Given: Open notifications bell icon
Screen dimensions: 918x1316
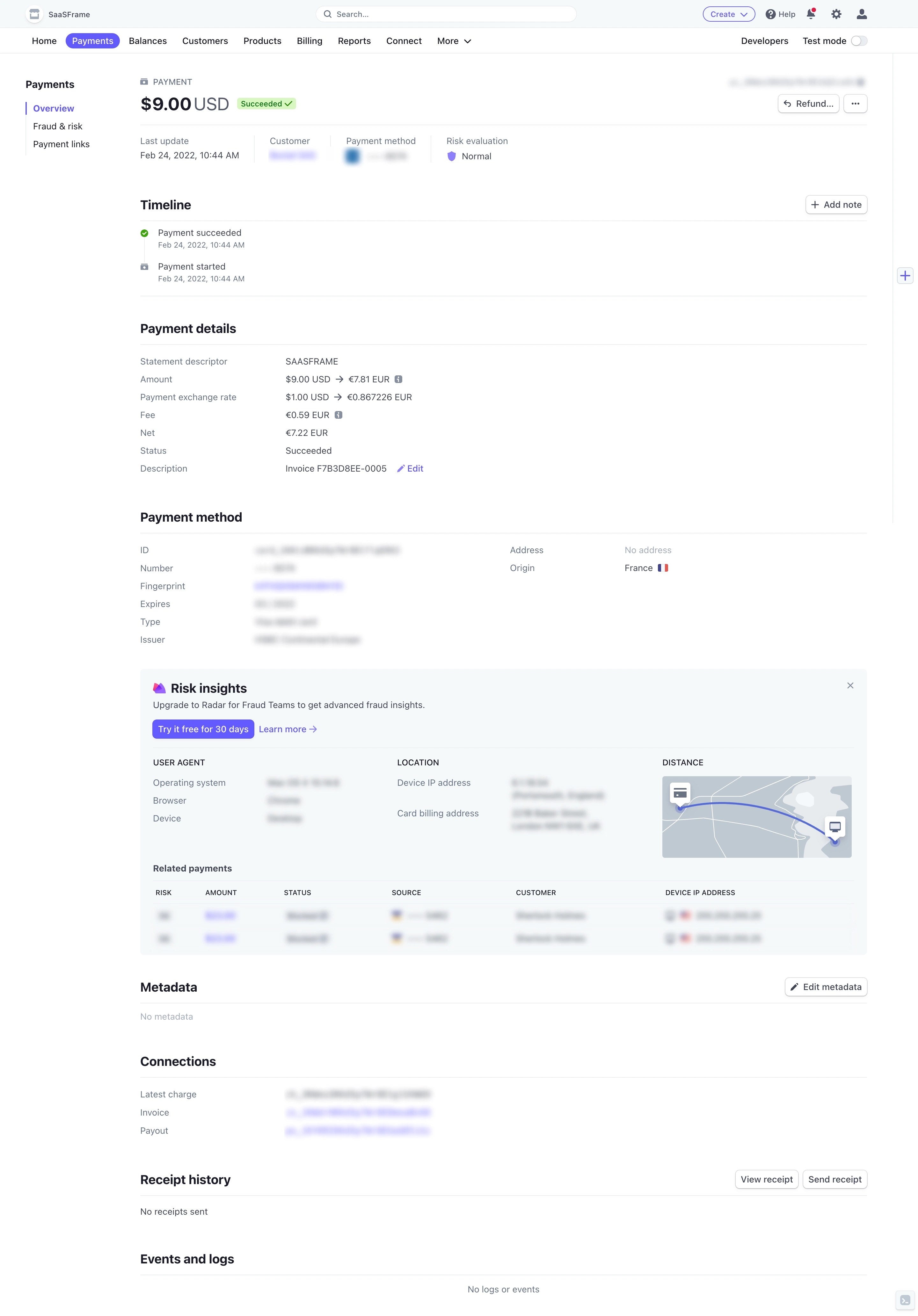Looking at the screenshot, I should coord(811,14).
